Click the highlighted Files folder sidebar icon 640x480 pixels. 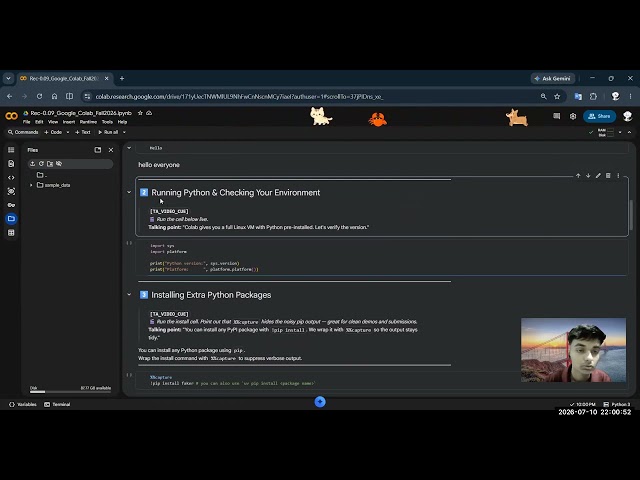tap(11, 219)
